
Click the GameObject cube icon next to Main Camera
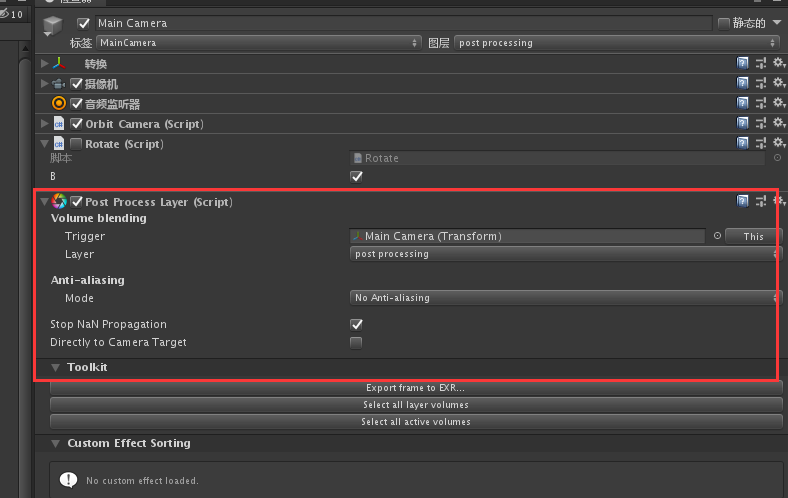[52, 25]
